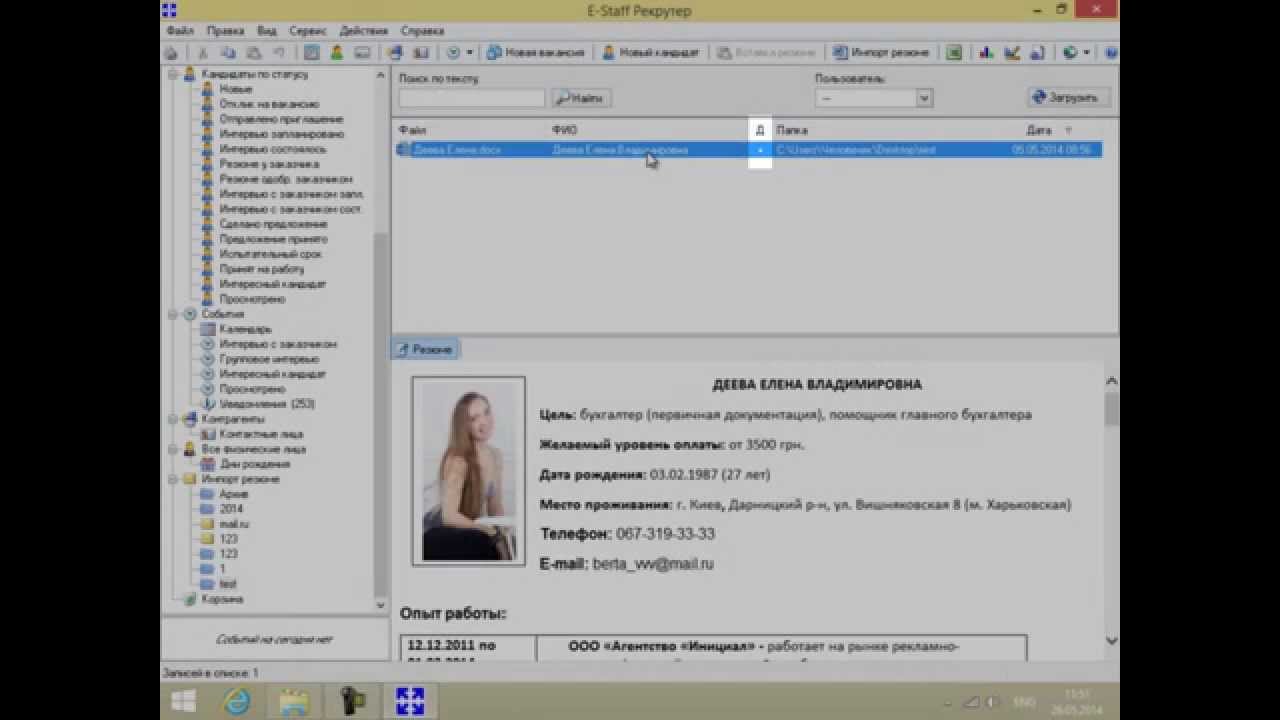Select Принят на работу in the tree
Image resolution: width=1280 pixels, height=720 pixels.
261,269
